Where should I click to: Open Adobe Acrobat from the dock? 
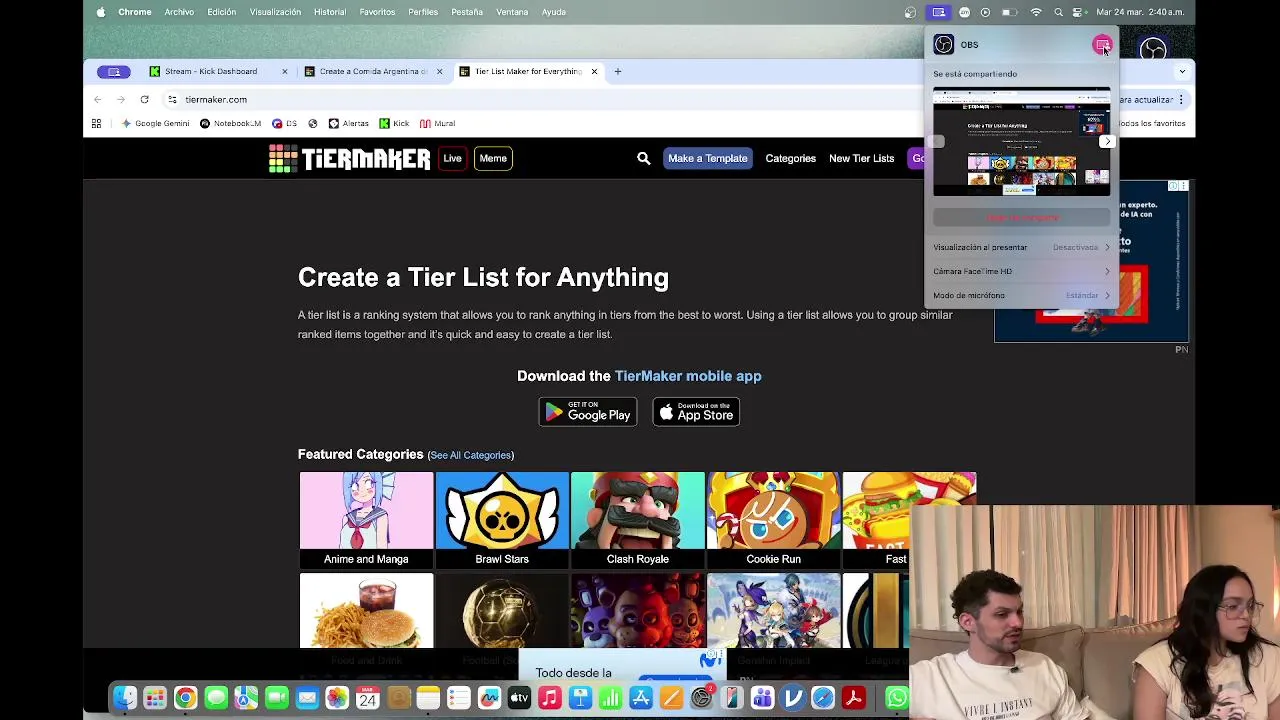[853, 698]
